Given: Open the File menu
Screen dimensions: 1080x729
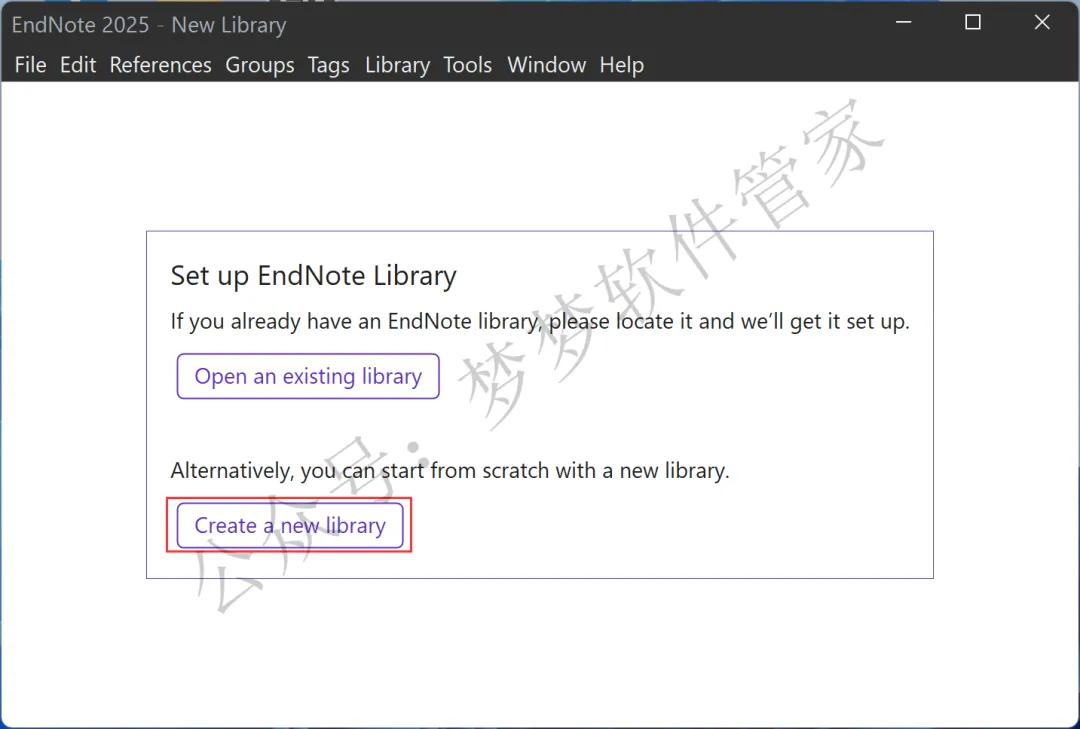Looking at the screenshot, I should click(30, 65).
